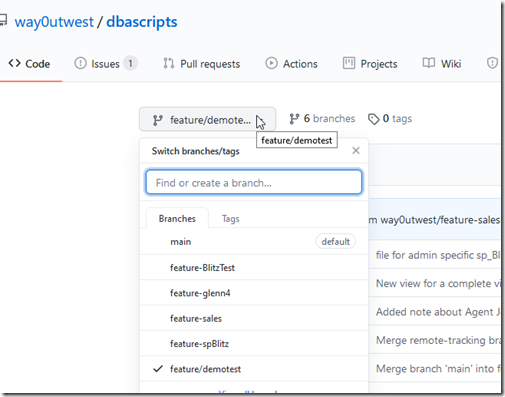Open the dbascripts repository link

point(142,22)
